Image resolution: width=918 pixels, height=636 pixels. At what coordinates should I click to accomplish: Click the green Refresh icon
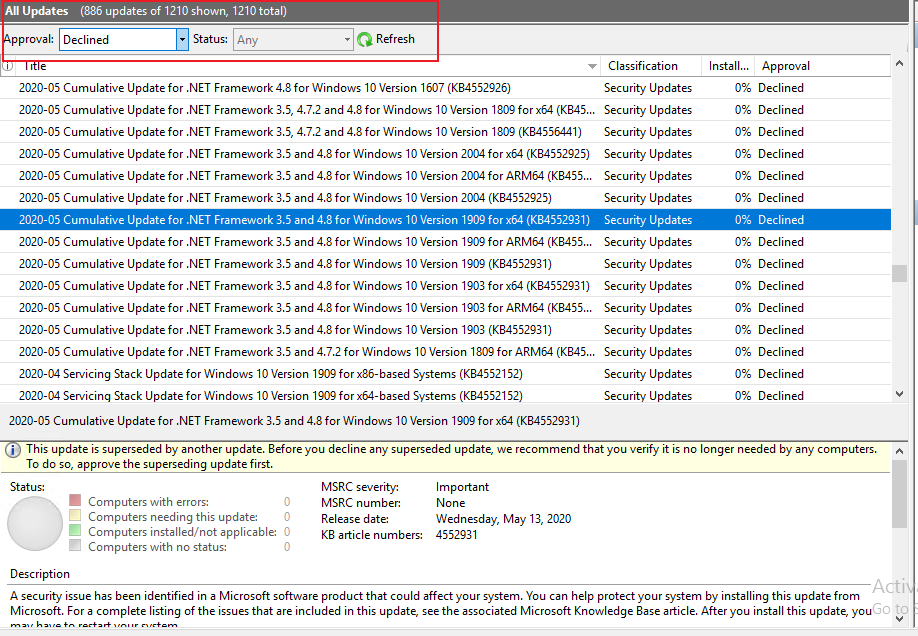pos(365,39)
